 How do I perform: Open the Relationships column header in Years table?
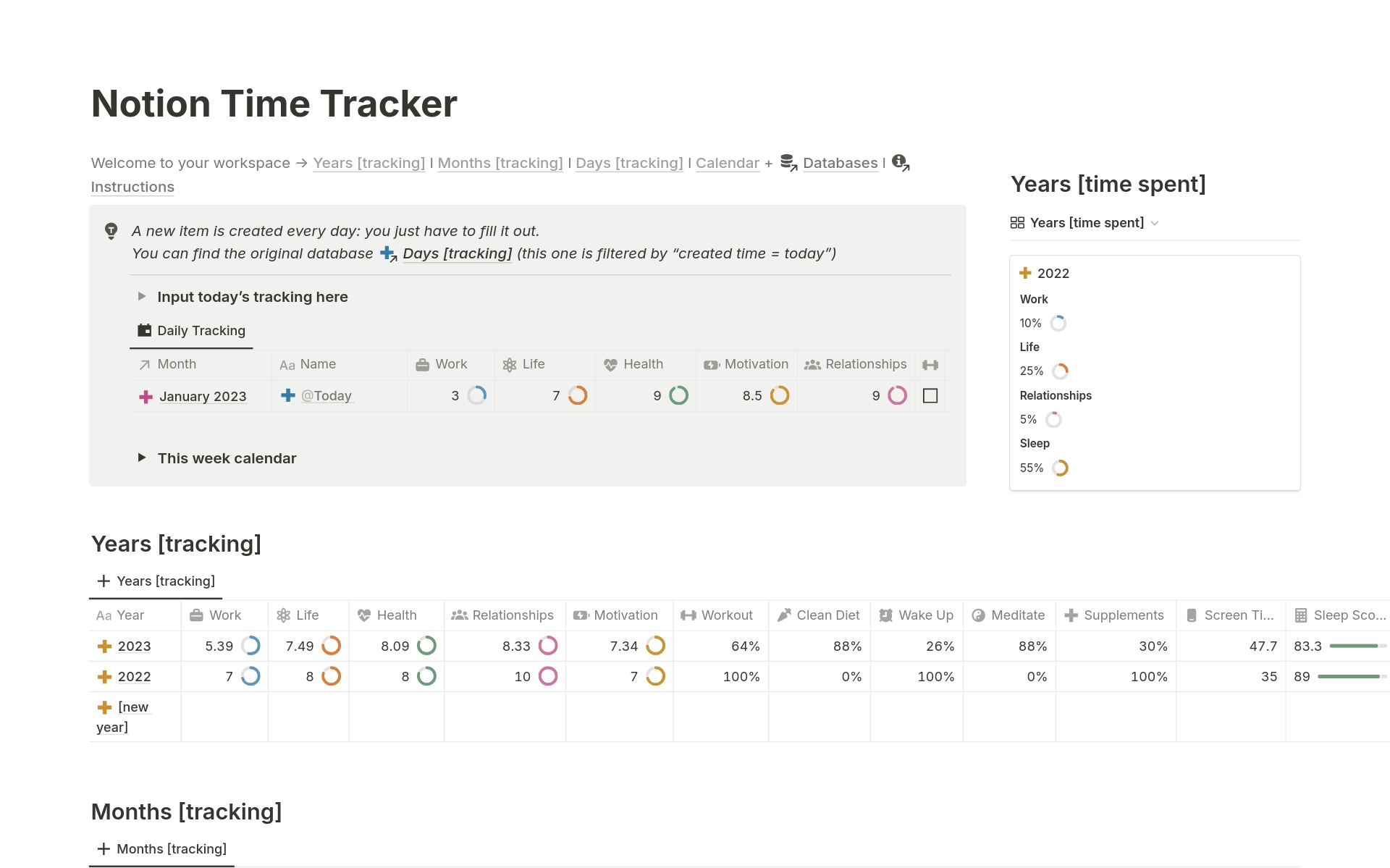(x=505, y=615)
